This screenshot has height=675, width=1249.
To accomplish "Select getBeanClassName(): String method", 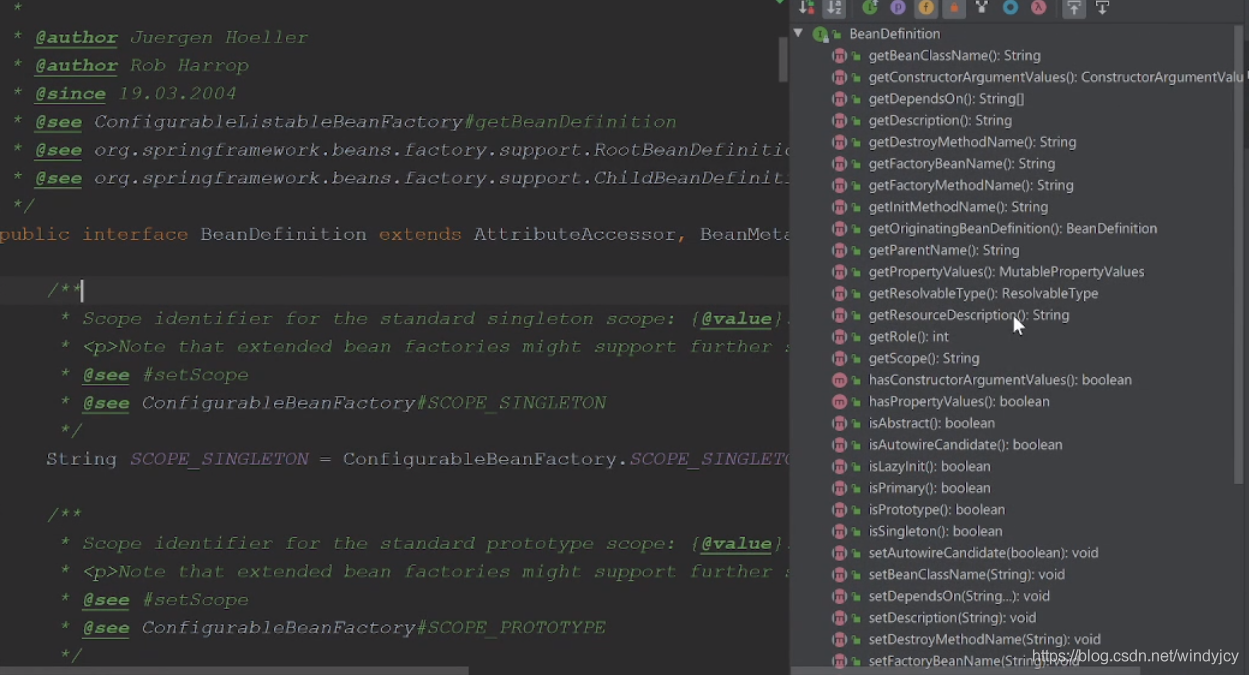I will (x=954, y=56).
